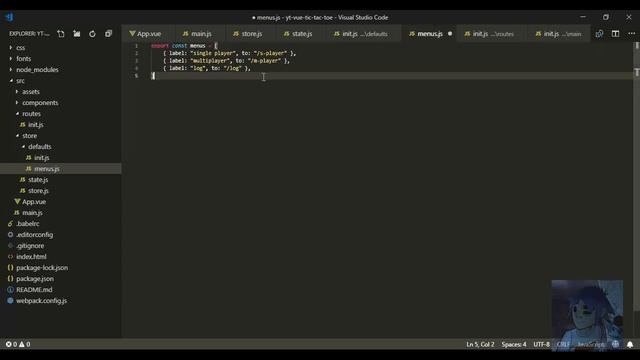Collapse the routes folder
This screenshot has height=360, width=640.
point(31,114)
